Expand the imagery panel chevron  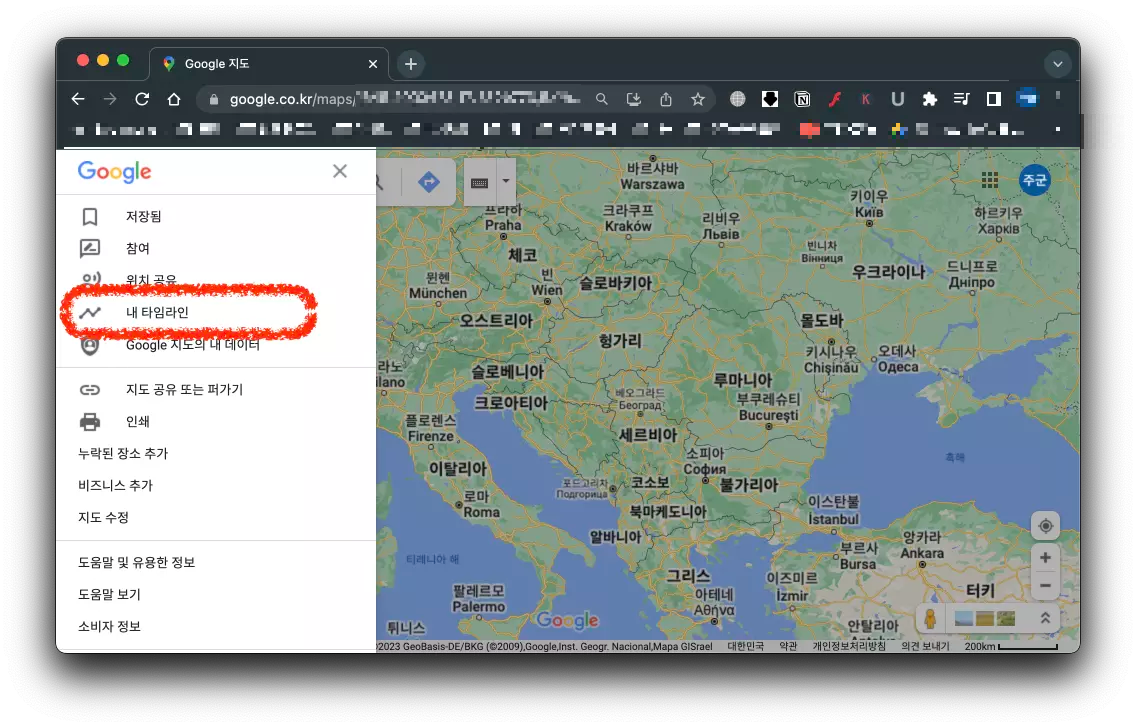pos(1045,618)
